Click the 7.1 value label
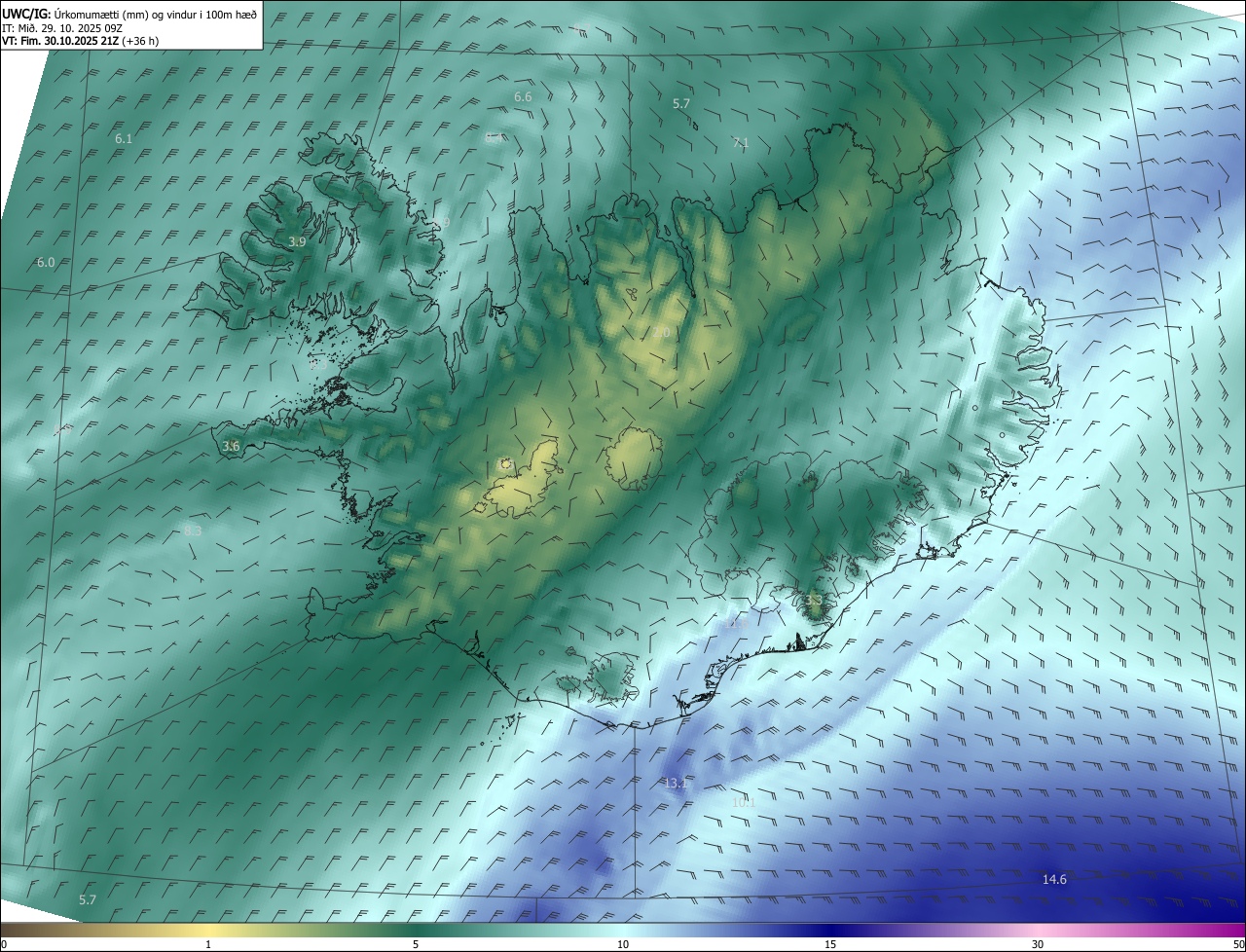This screenshot has width=1246, height=952. pyautogui.click(x=741, y=142)
